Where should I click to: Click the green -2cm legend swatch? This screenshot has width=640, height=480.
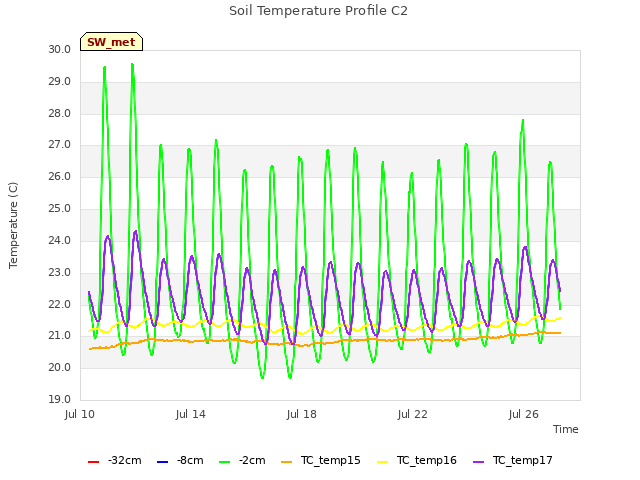[224, 462]
